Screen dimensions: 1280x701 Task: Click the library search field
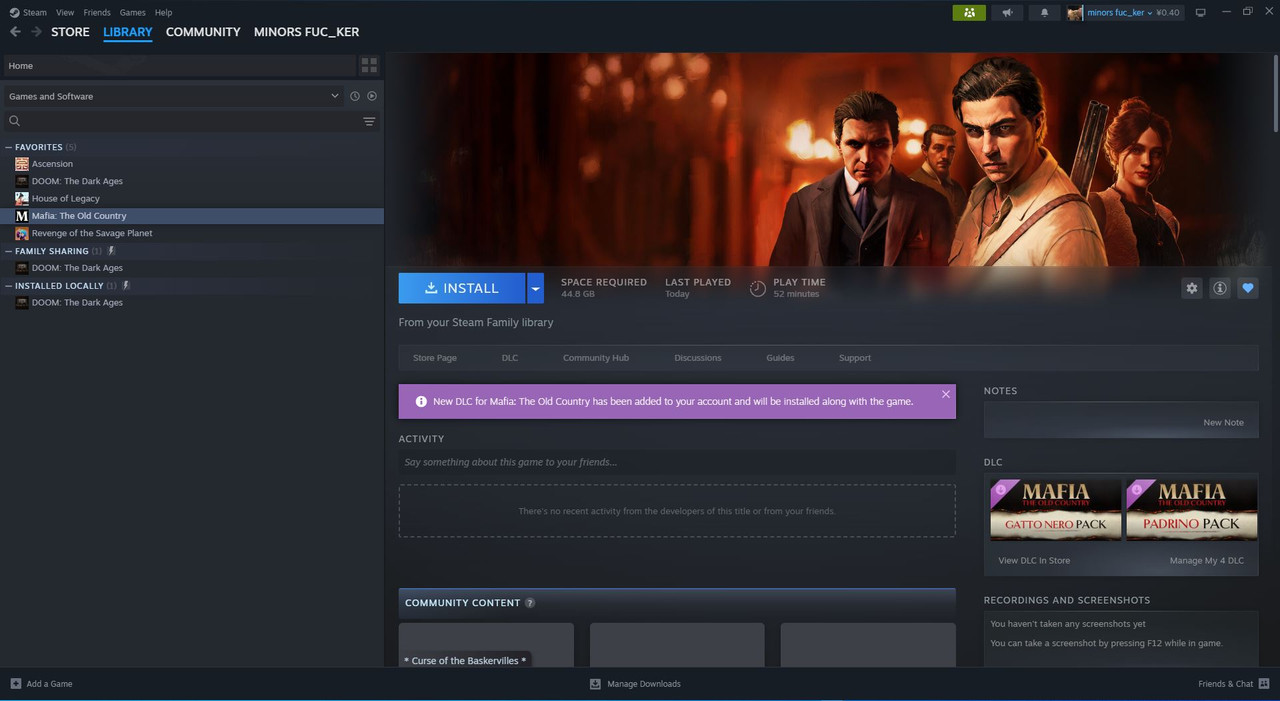[190, 121]
